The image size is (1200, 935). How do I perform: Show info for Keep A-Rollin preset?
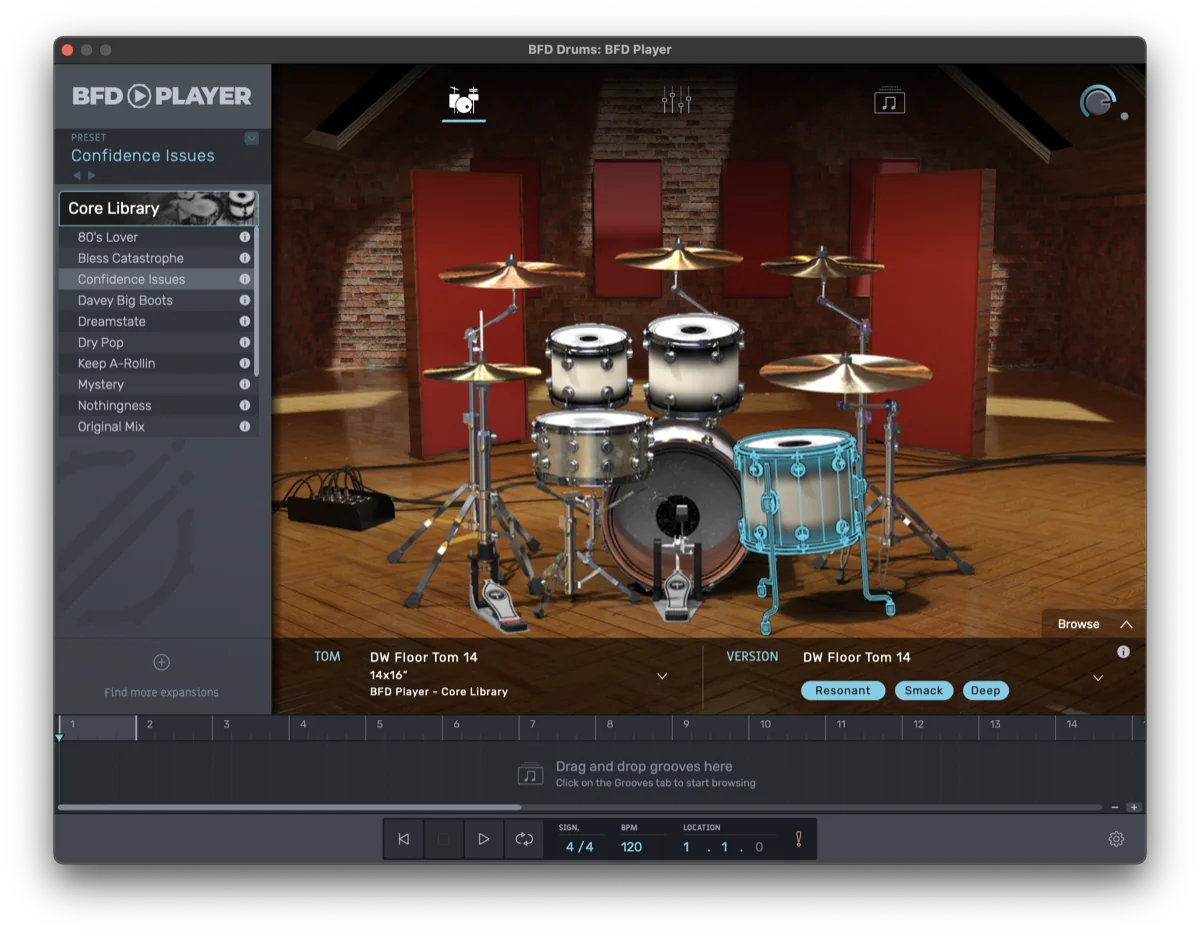click(x=244, y=363)
